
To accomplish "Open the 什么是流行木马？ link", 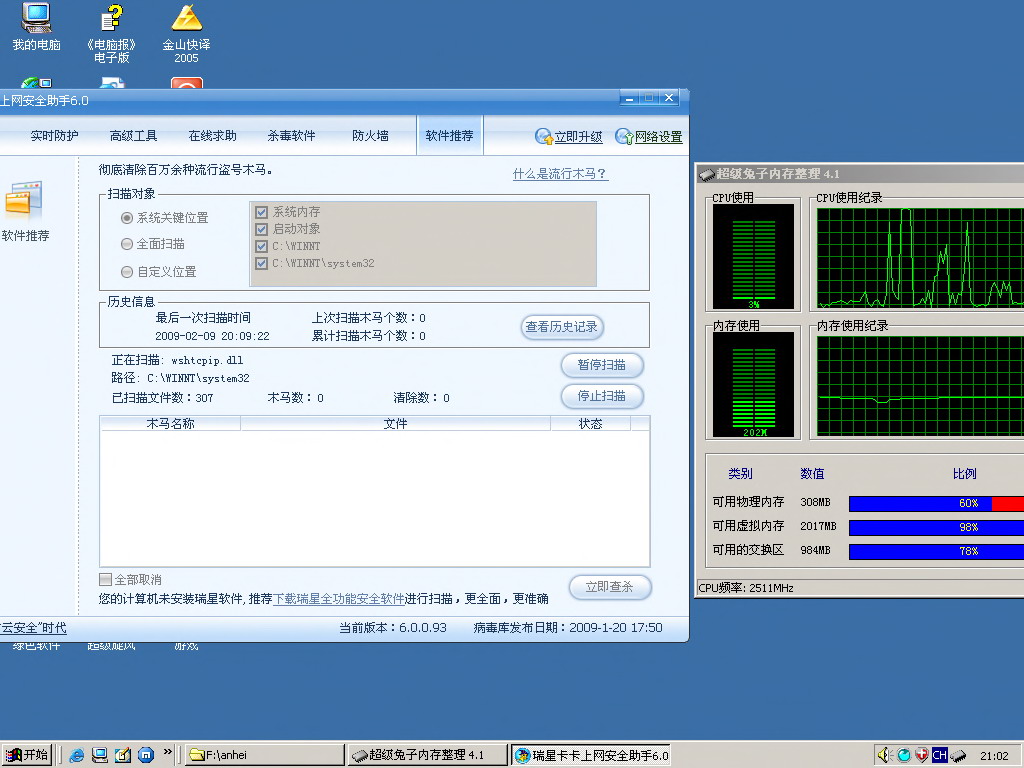I will (x=560, y=174).
